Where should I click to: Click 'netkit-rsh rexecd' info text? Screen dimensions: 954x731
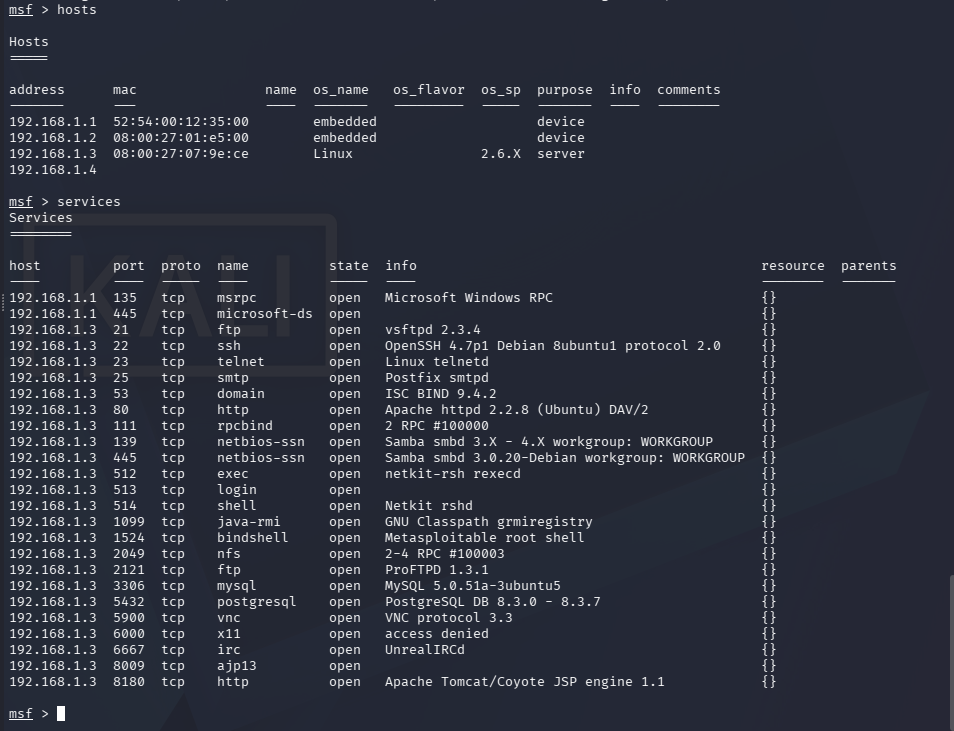(x=453, y=474)
